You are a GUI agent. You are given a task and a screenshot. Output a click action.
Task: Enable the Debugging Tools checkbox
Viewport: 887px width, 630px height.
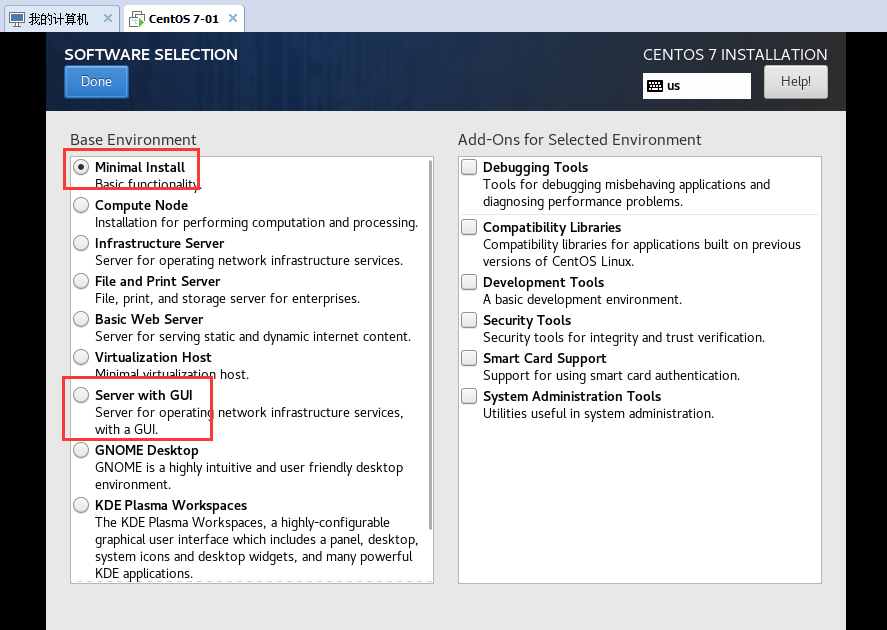coord(469,167)
